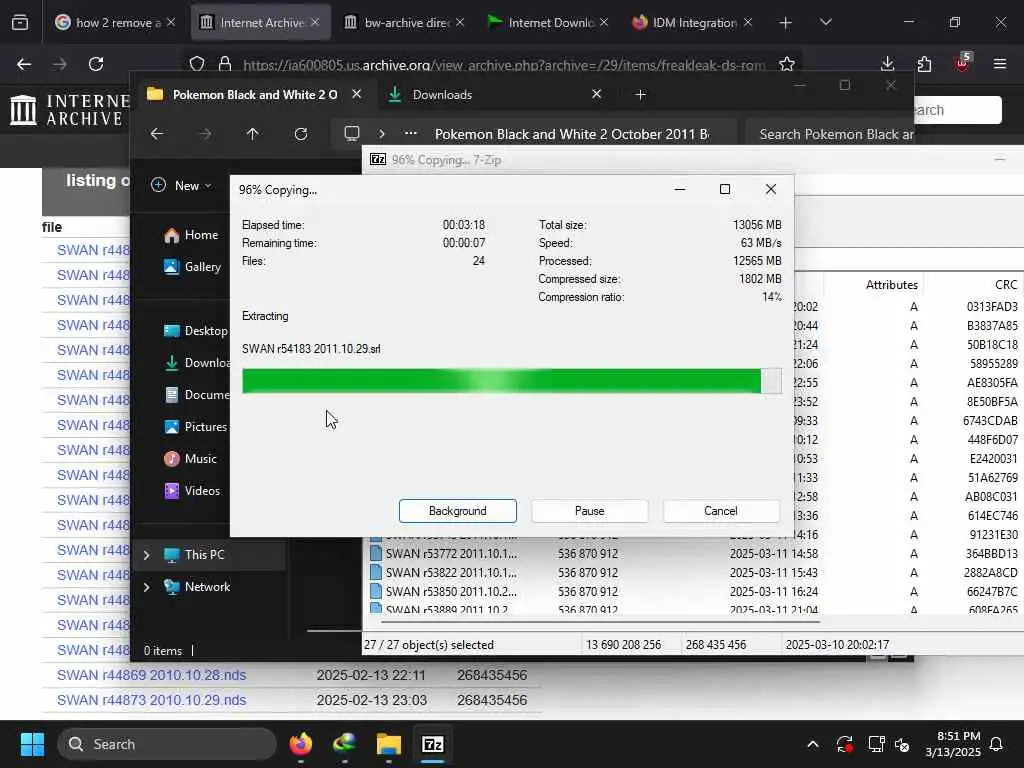Image resolution: width=1024 pixels, height=768 pixels.
Task: Open Home in Explorer sidebar
Action: tap(191, 235)
